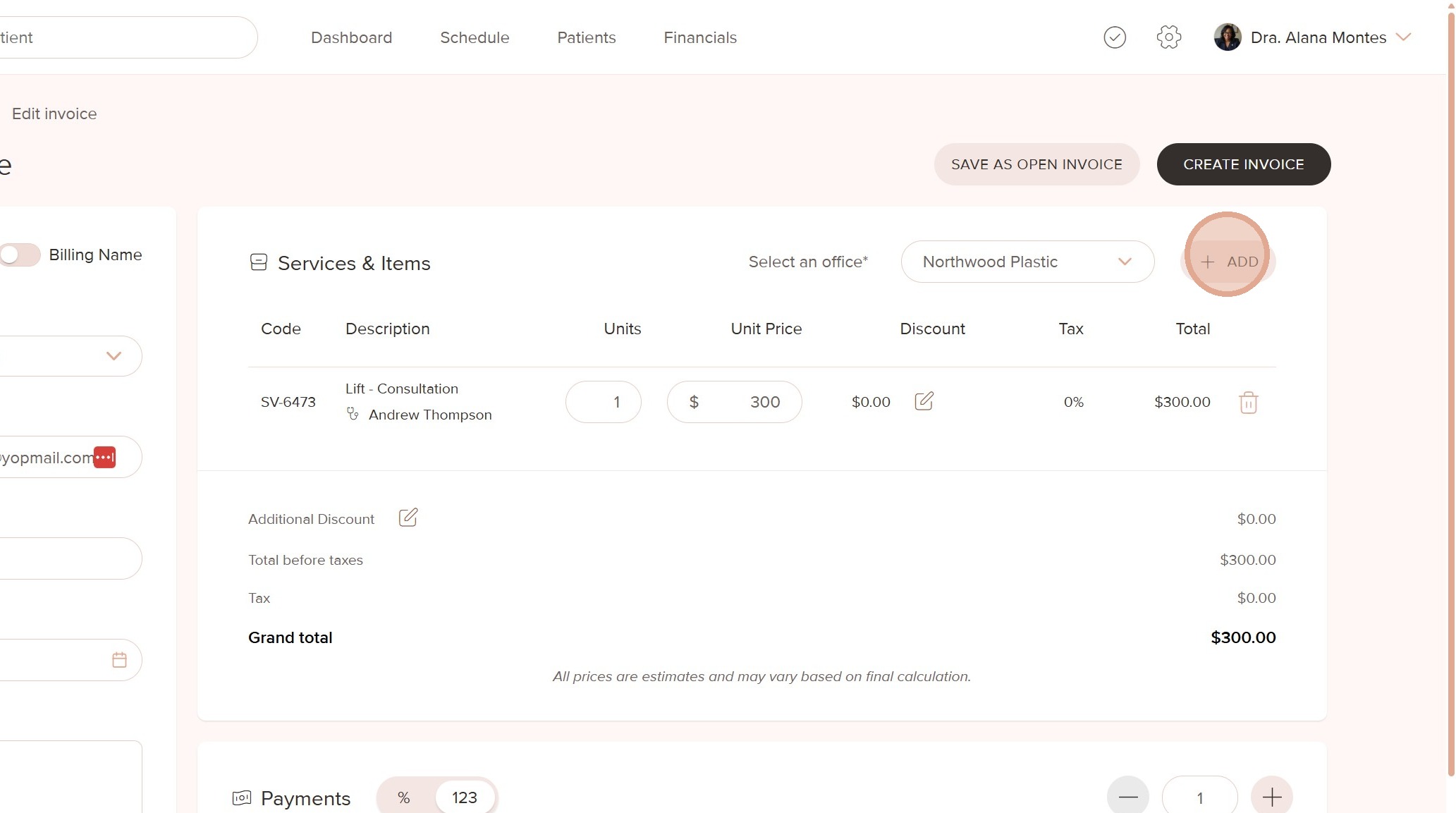Increase payments count with plus button
The image size is (1456, 813).
tap(1271, 797)
